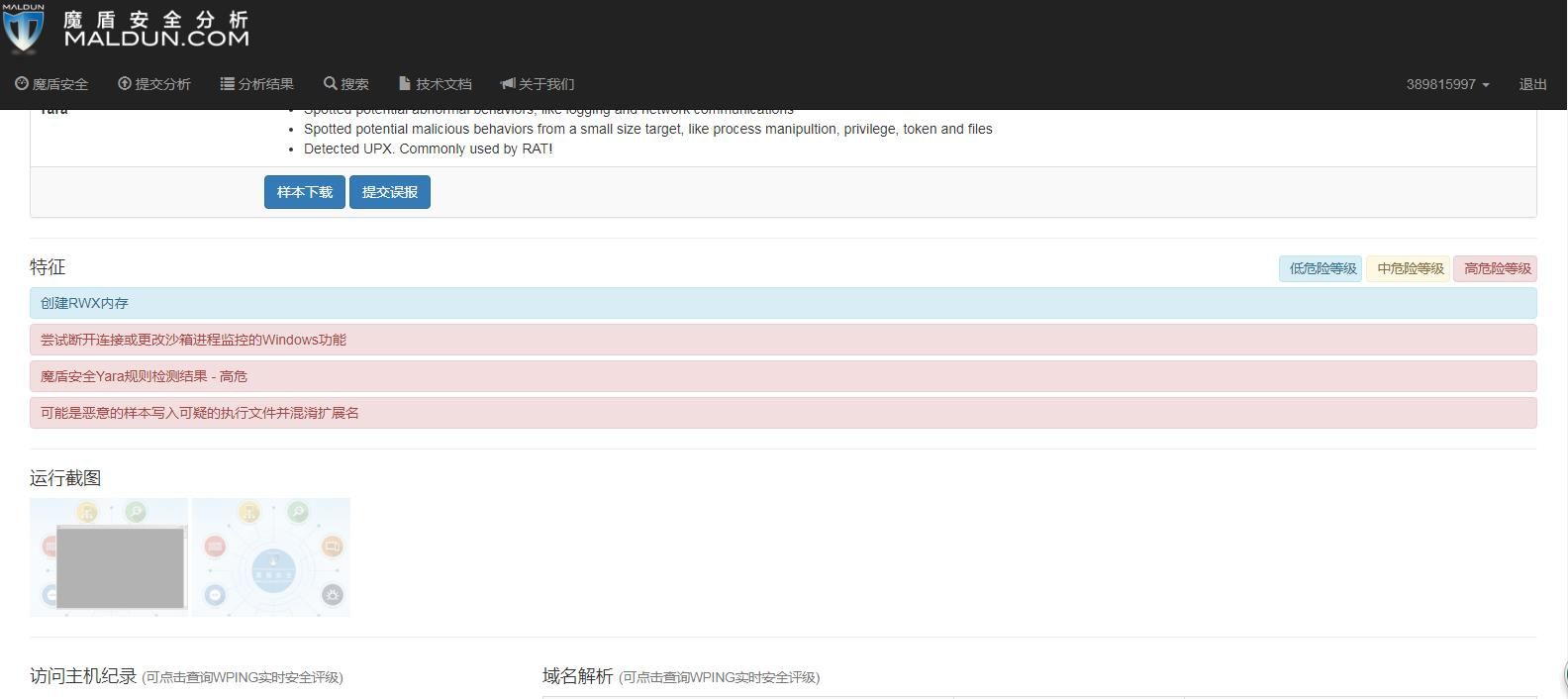
Task: Click the 中危险等级 yellow label
Action: [x=1410, y=268]
